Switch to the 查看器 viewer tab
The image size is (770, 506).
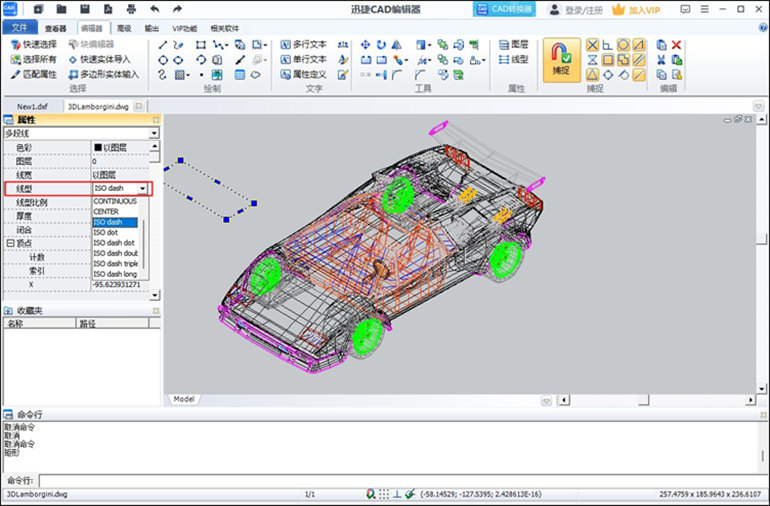pos(55,28)
